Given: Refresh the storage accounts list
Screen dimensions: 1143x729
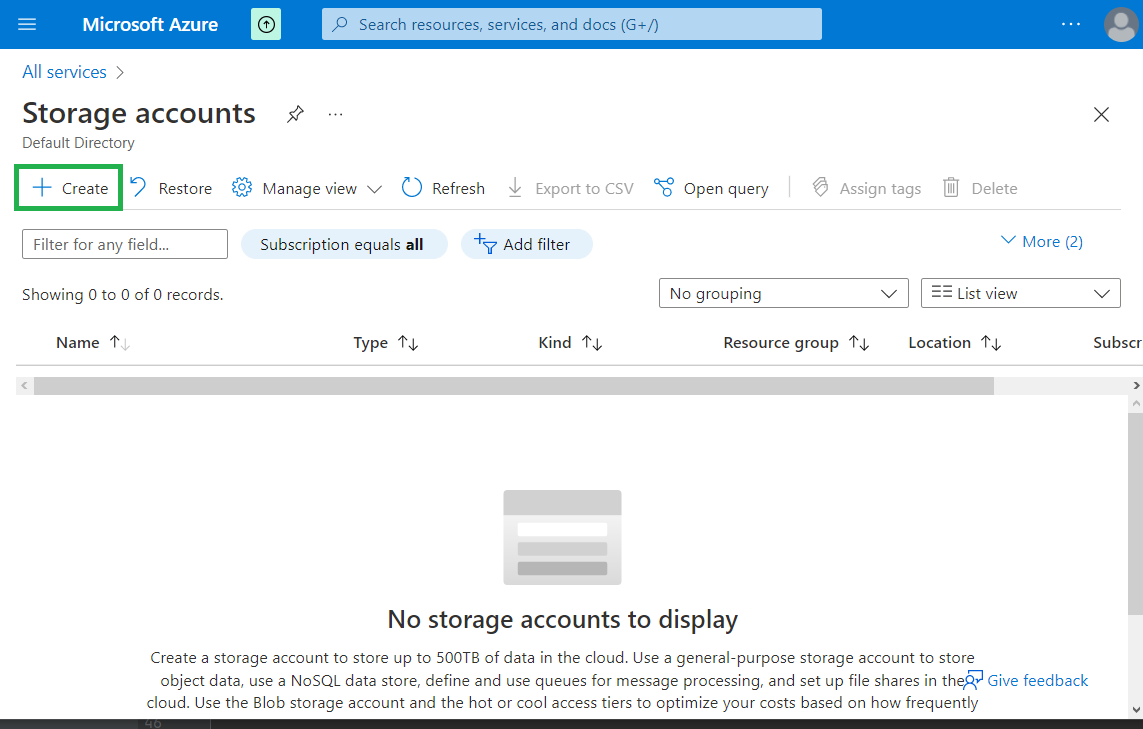Looking at the screenshot, I should click(443, 188).
